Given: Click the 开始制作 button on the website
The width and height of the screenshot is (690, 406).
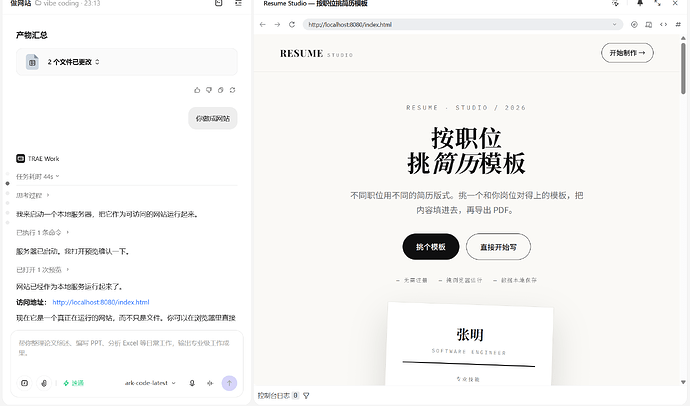Looking at the screenshot, I should coord(627,53).
